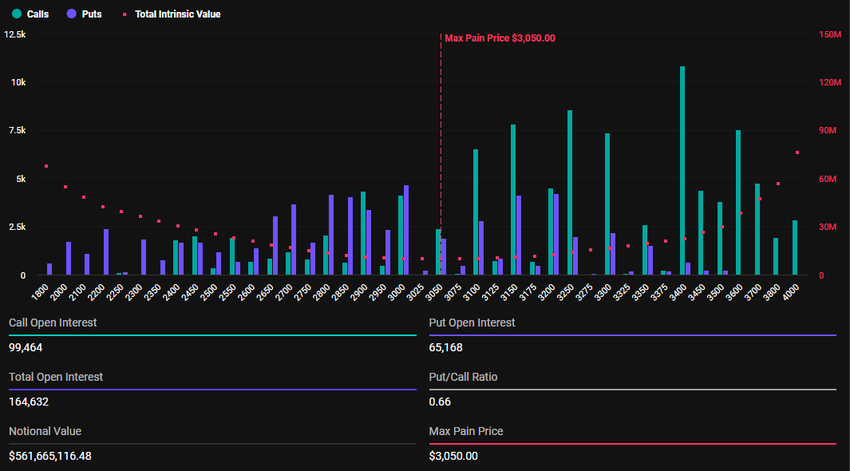This screenshot has height=471, width=850.
Task: Select the Puts bar at 3000 strike
Action: 406,230
